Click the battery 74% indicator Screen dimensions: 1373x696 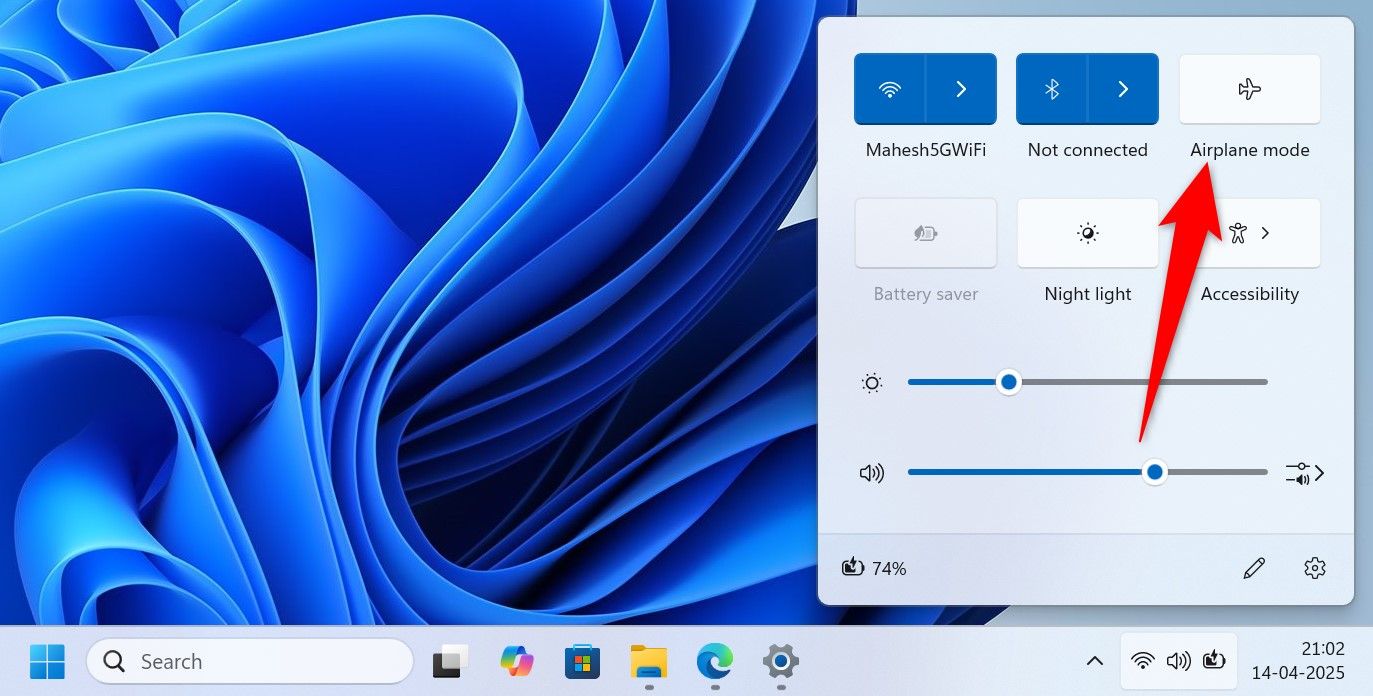875,568
